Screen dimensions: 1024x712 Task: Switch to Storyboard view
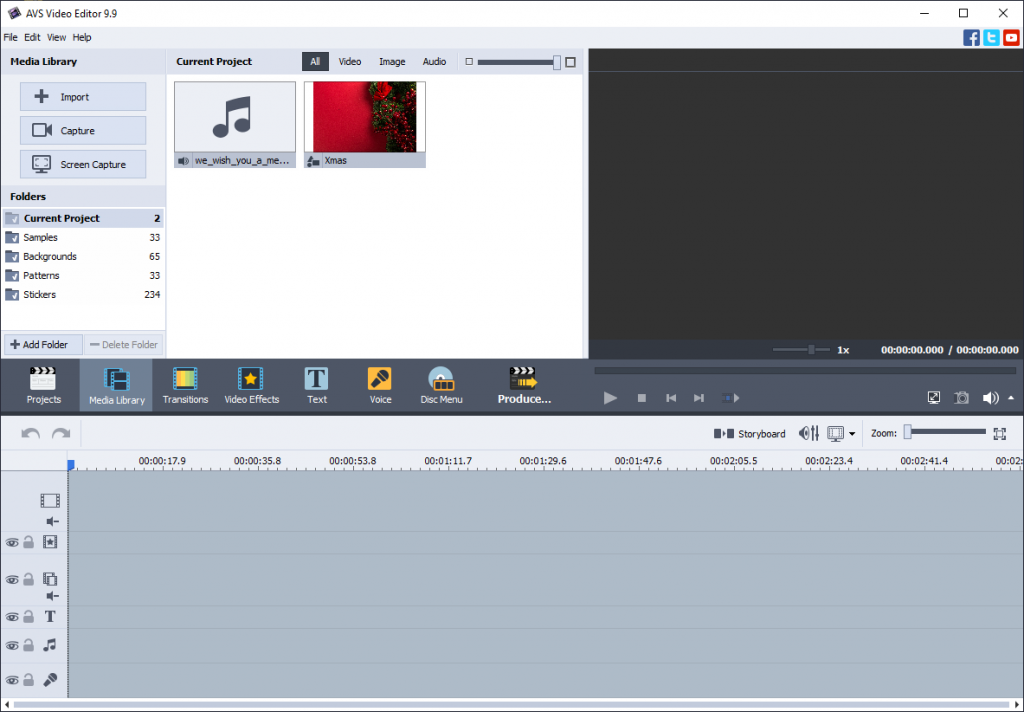pos(749,434)
